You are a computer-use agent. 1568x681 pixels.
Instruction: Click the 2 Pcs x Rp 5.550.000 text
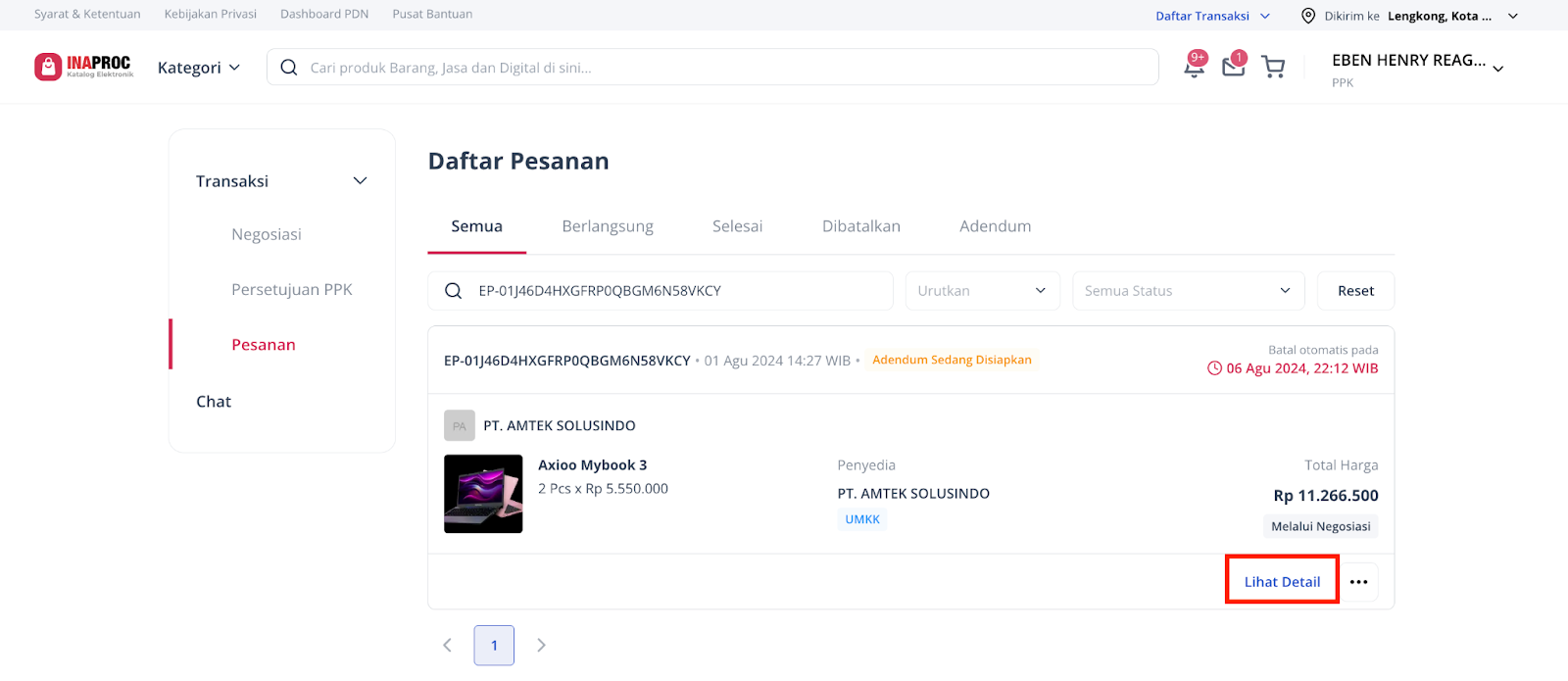(603, 489)
